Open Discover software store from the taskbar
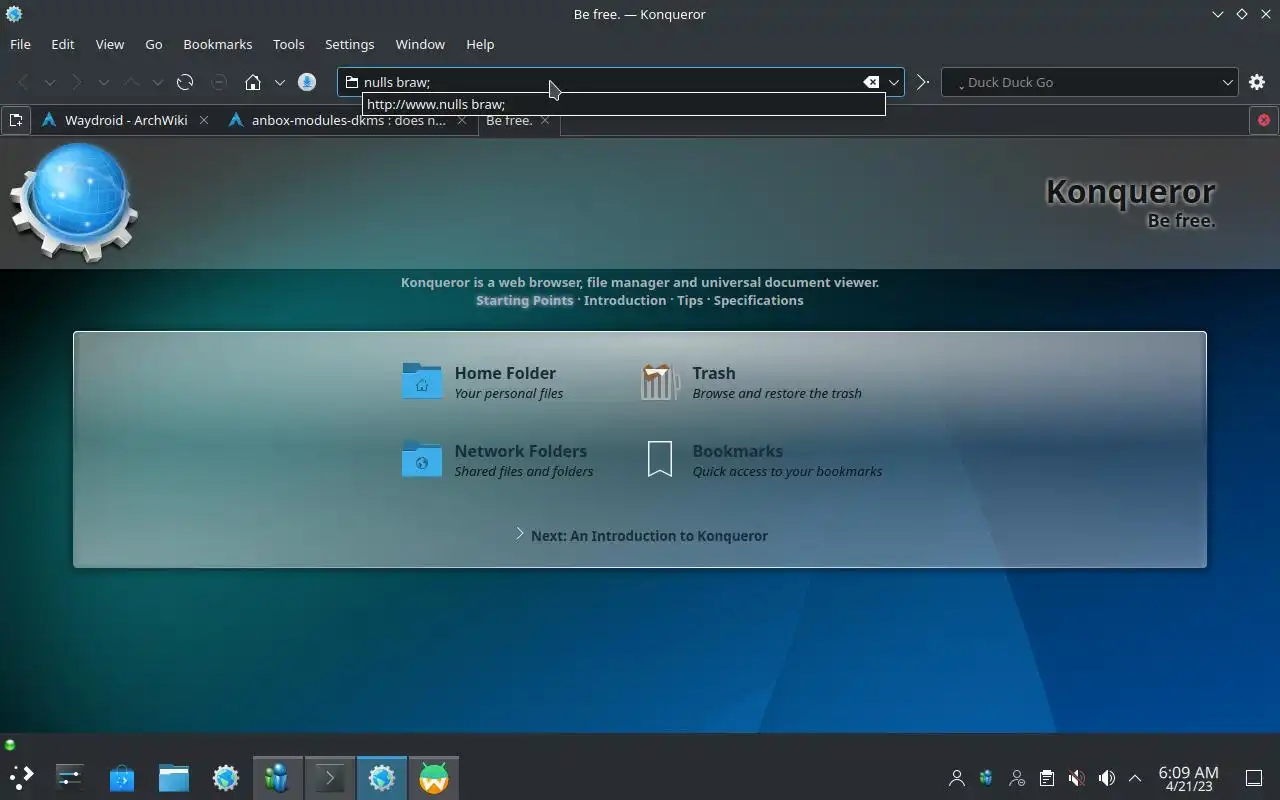The height and width of the screenshot is (800, 1280). [122, 777]
